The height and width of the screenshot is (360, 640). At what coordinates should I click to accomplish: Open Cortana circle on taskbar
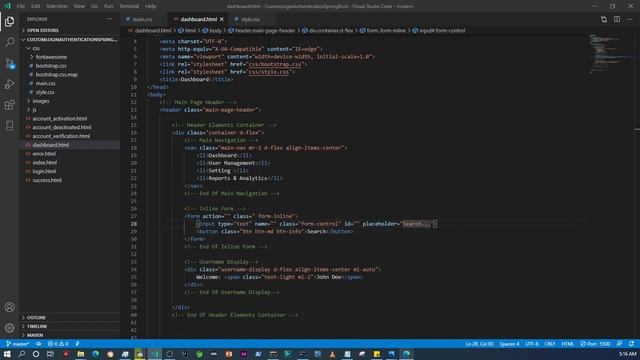click(x=36, y=354)
